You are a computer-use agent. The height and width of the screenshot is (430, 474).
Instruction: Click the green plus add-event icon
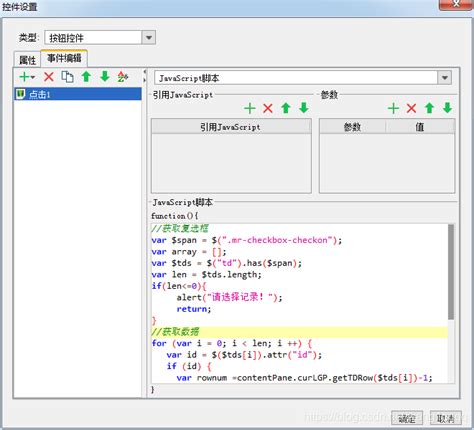point(24,77)
